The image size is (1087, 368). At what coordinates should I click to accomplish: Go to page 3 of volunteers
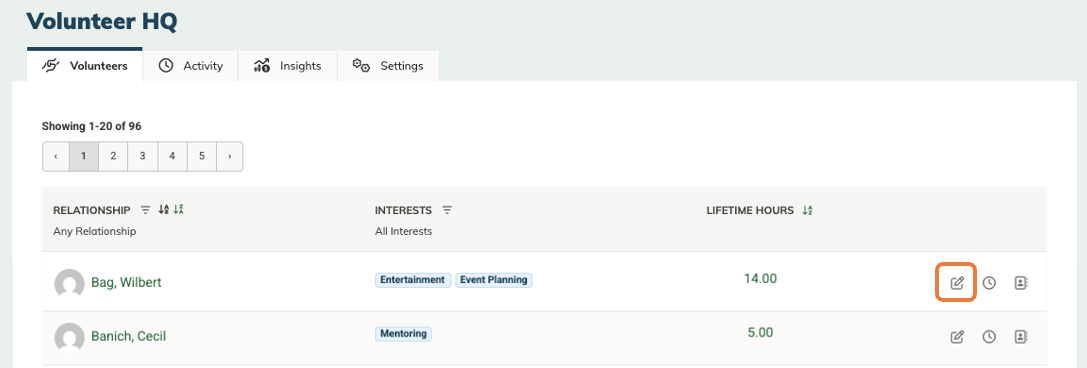coord(142,157)
